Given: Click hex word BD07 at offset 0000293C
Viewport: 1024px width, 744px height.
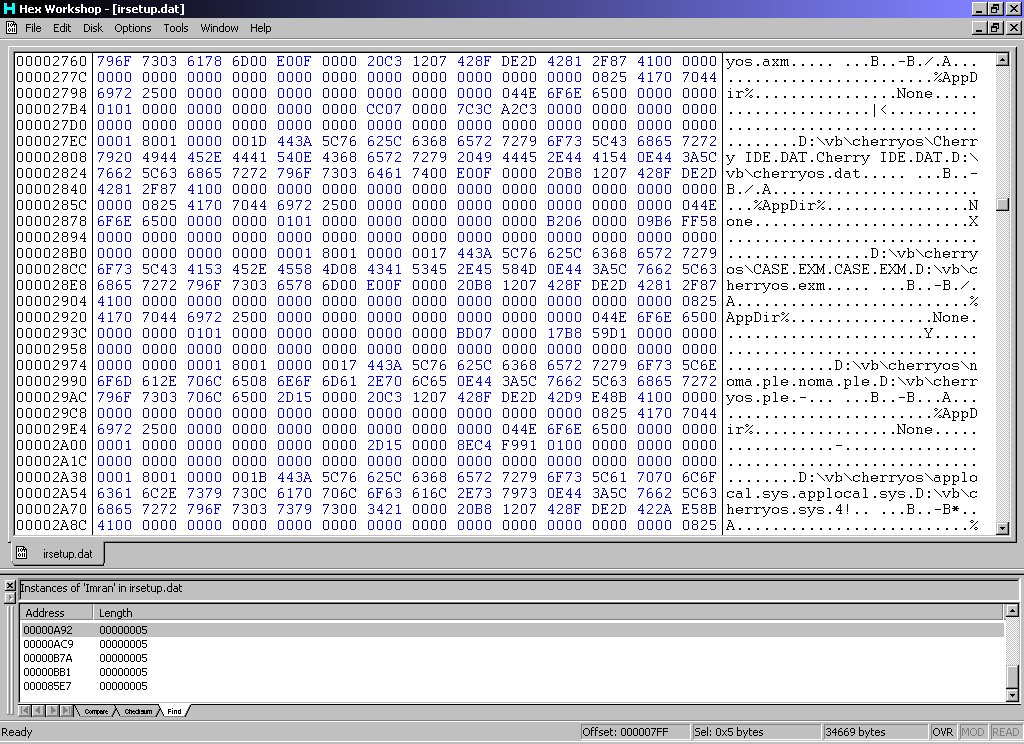Looking at the screenshot, I should click(x=474, y=333).
